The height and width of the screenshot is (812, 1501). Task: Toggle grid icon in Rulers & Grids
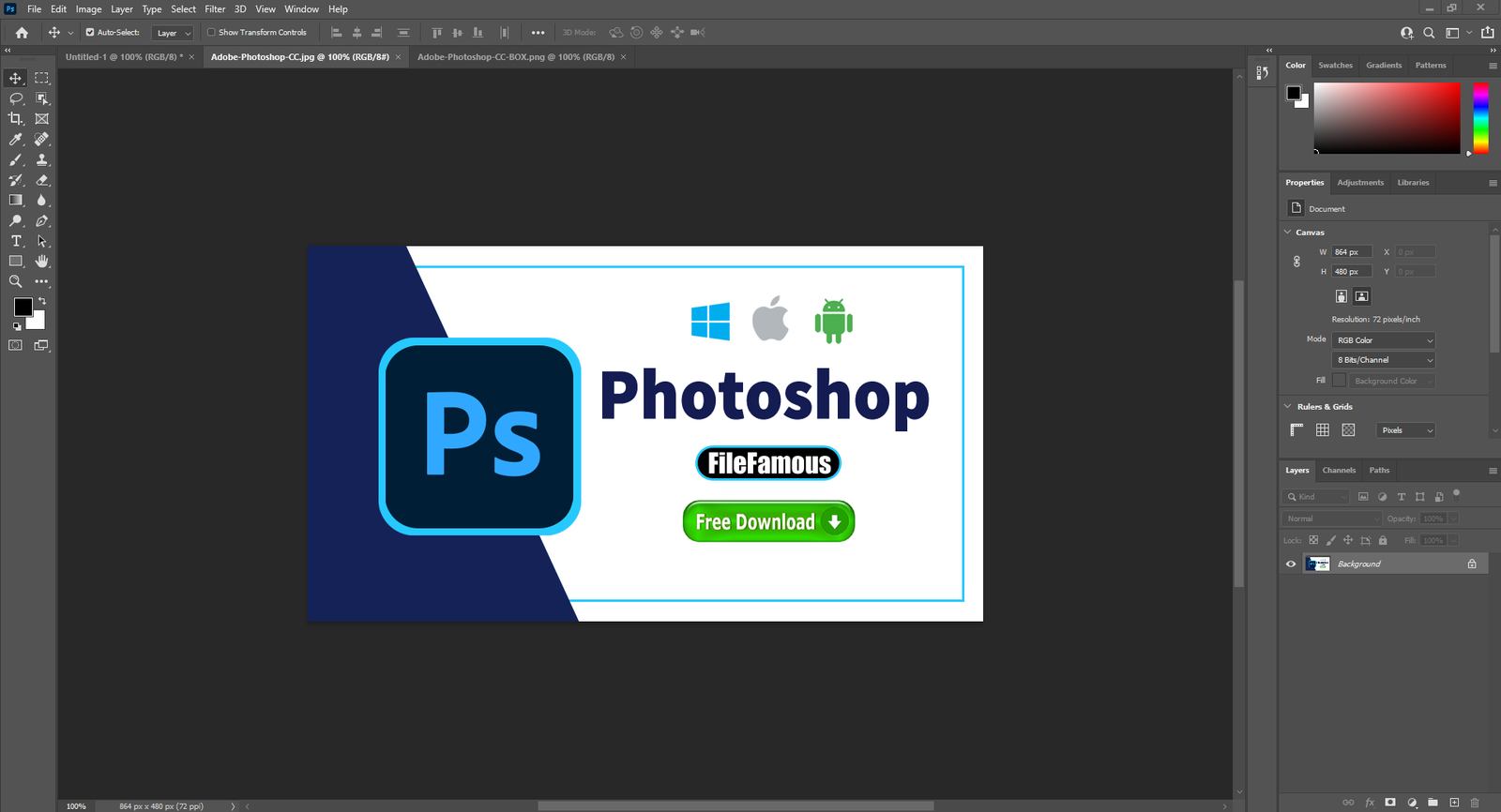coord(1323,430)
